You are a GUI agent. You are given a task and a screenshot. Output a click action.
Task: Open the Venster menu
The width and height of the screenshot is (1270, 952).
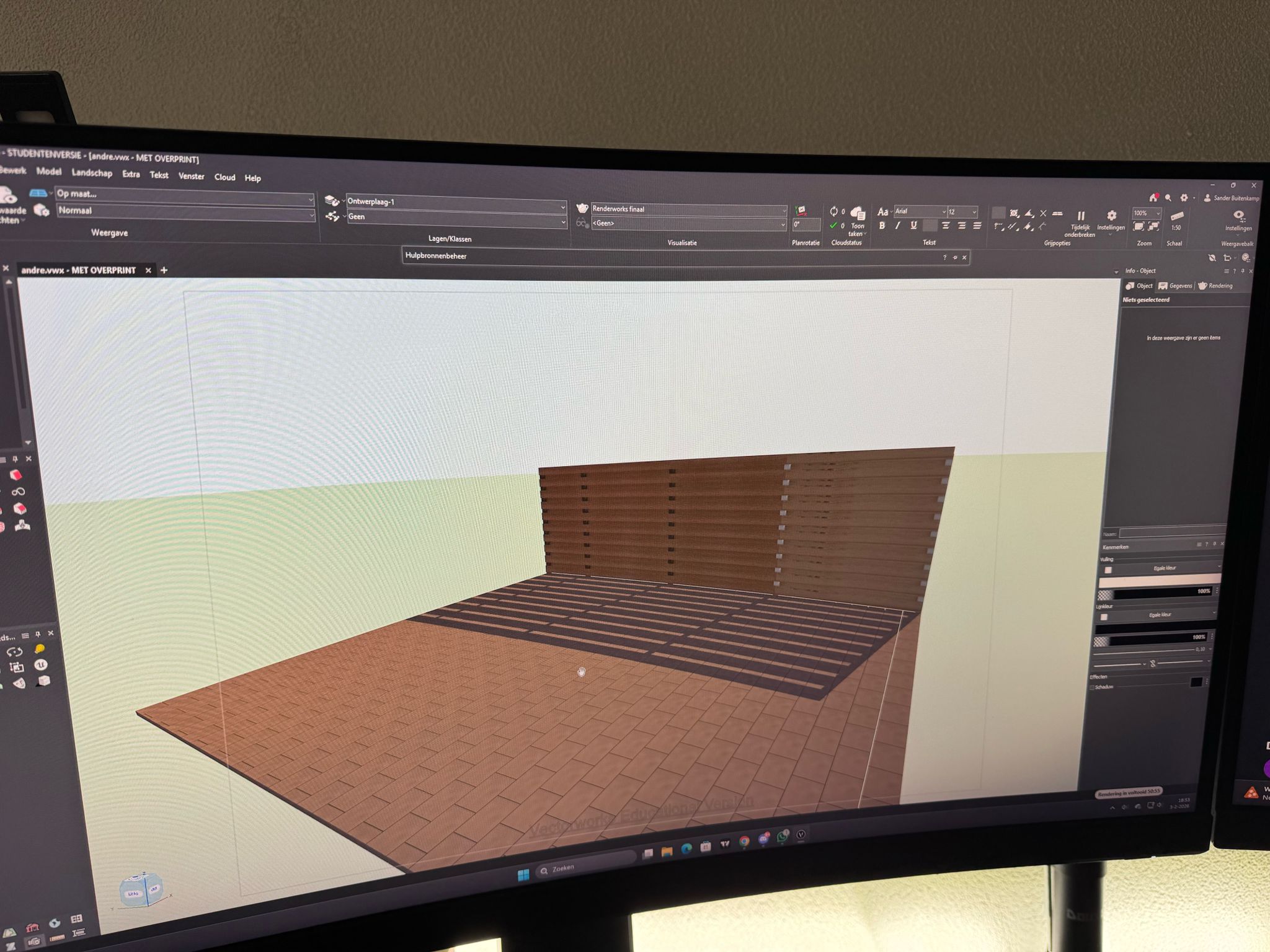(x=191, y=176)
